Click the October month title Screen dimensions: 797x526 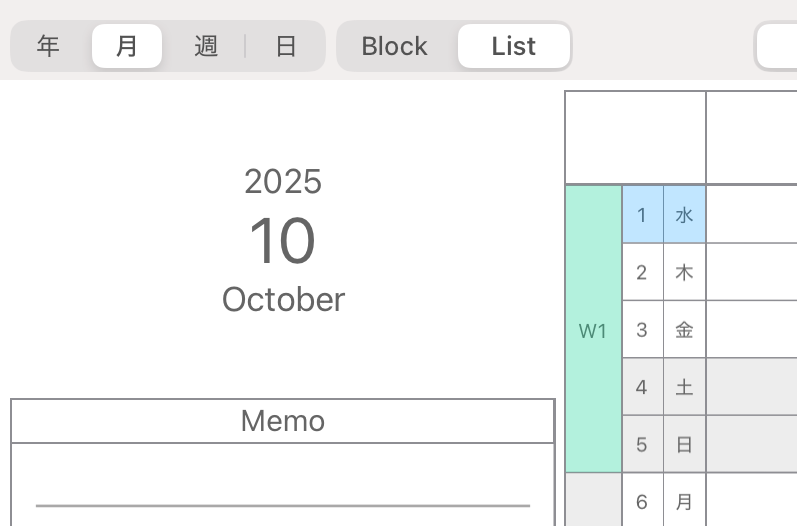pyautogui.click(x=283, y=299)
